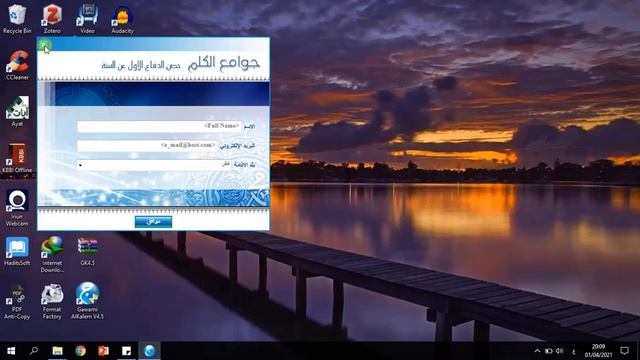Launch Zotero from the desktop
This screenshot has height=360, width=640.
(x=52, y=18)
